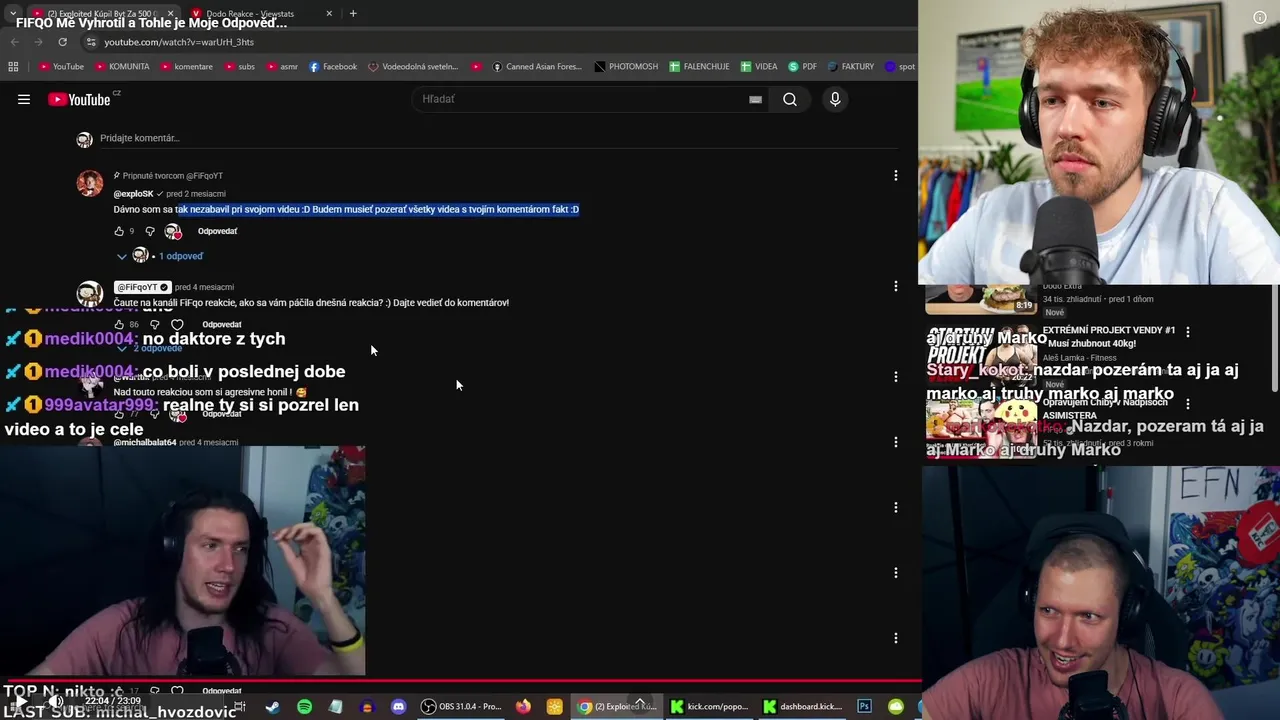The height and width of the screenshot is (720, 1280).
Task: Switch to OBS 31.0.4 taskbar window
Action: [x=462, y=707]
